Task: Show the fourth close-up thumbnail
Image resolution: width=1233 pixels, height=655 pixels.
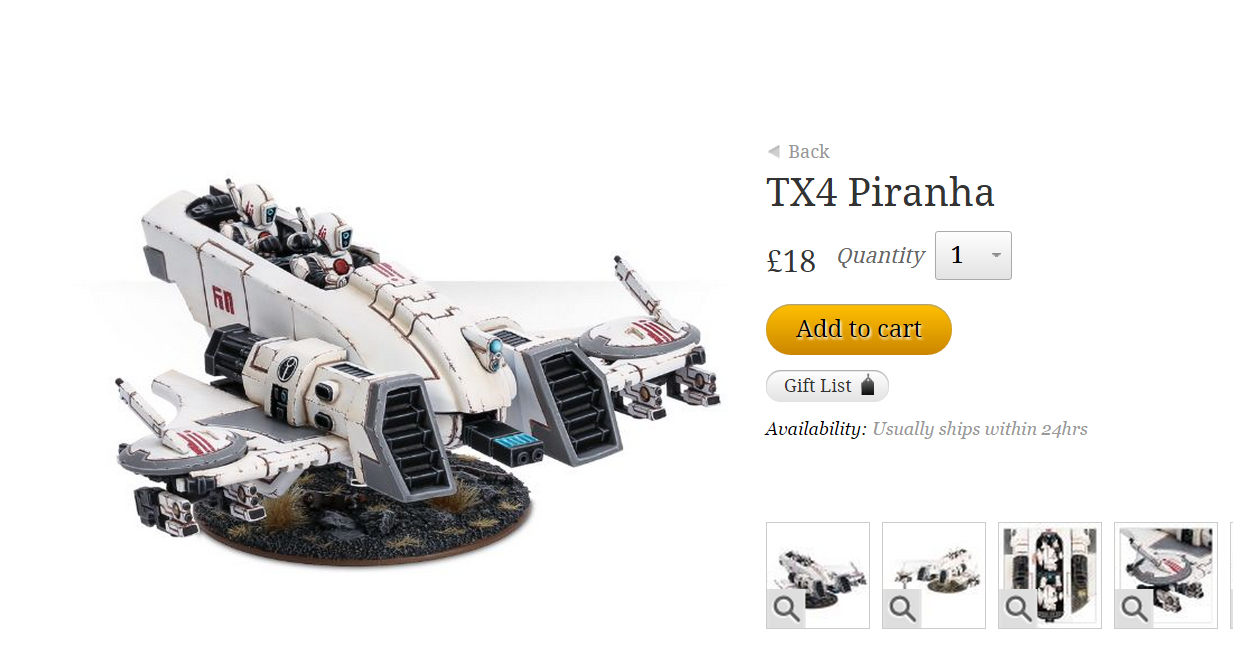Action: [x=1166, y=575]
